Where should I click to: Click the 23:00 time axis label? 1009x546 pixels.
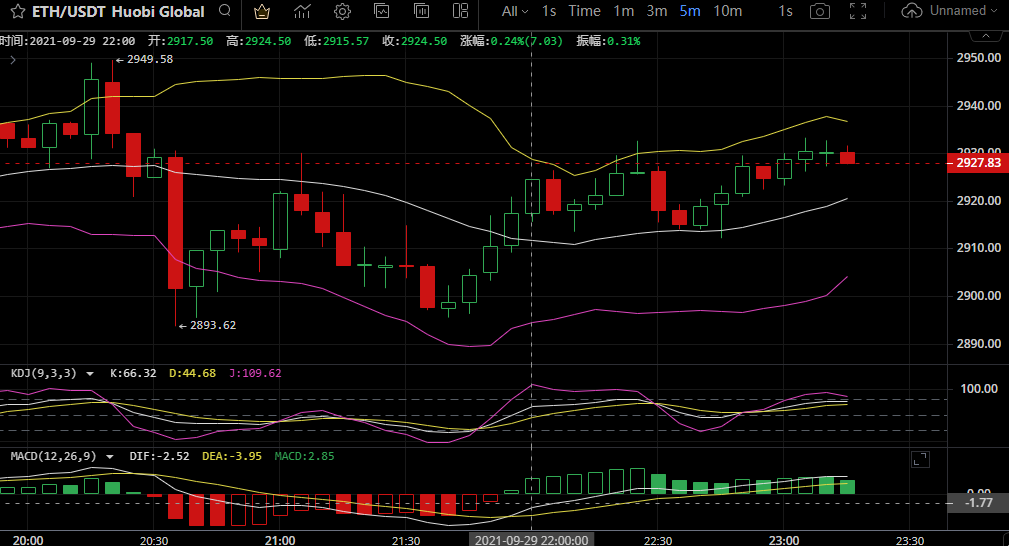pos(784,540)
